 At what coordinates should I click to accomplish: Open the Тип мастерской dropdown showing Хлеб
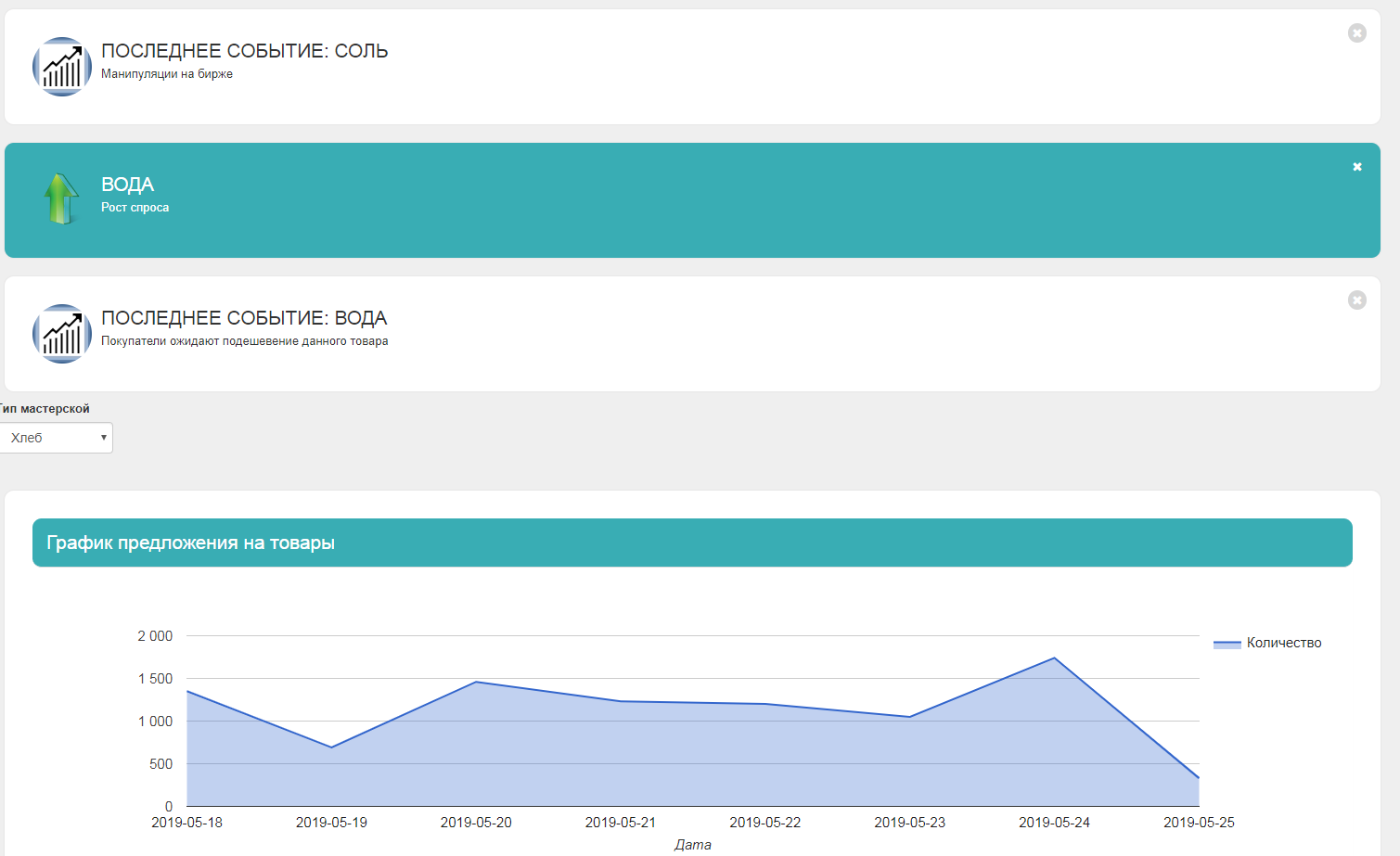[56, 438]
